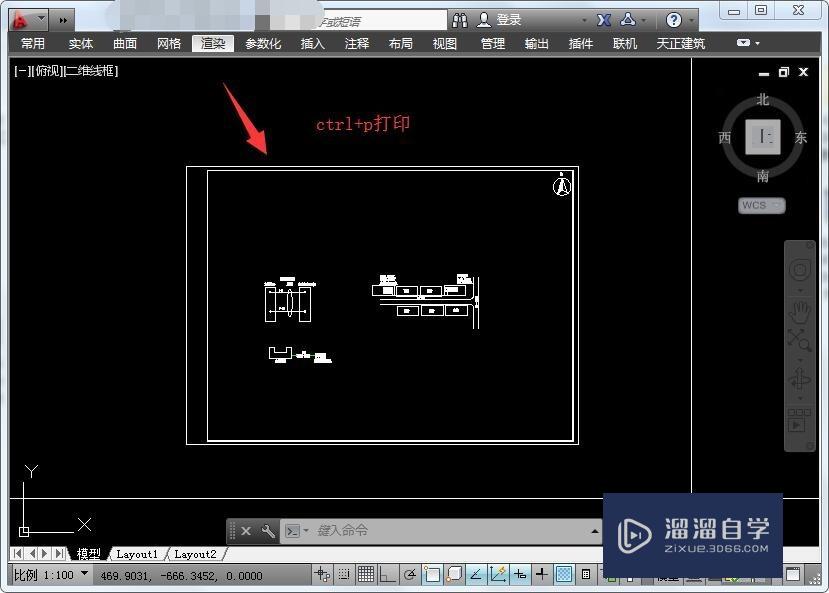Select the Pan hand tool
The height and width of the screenshot is (593, 829).
(x=799, y=312)
